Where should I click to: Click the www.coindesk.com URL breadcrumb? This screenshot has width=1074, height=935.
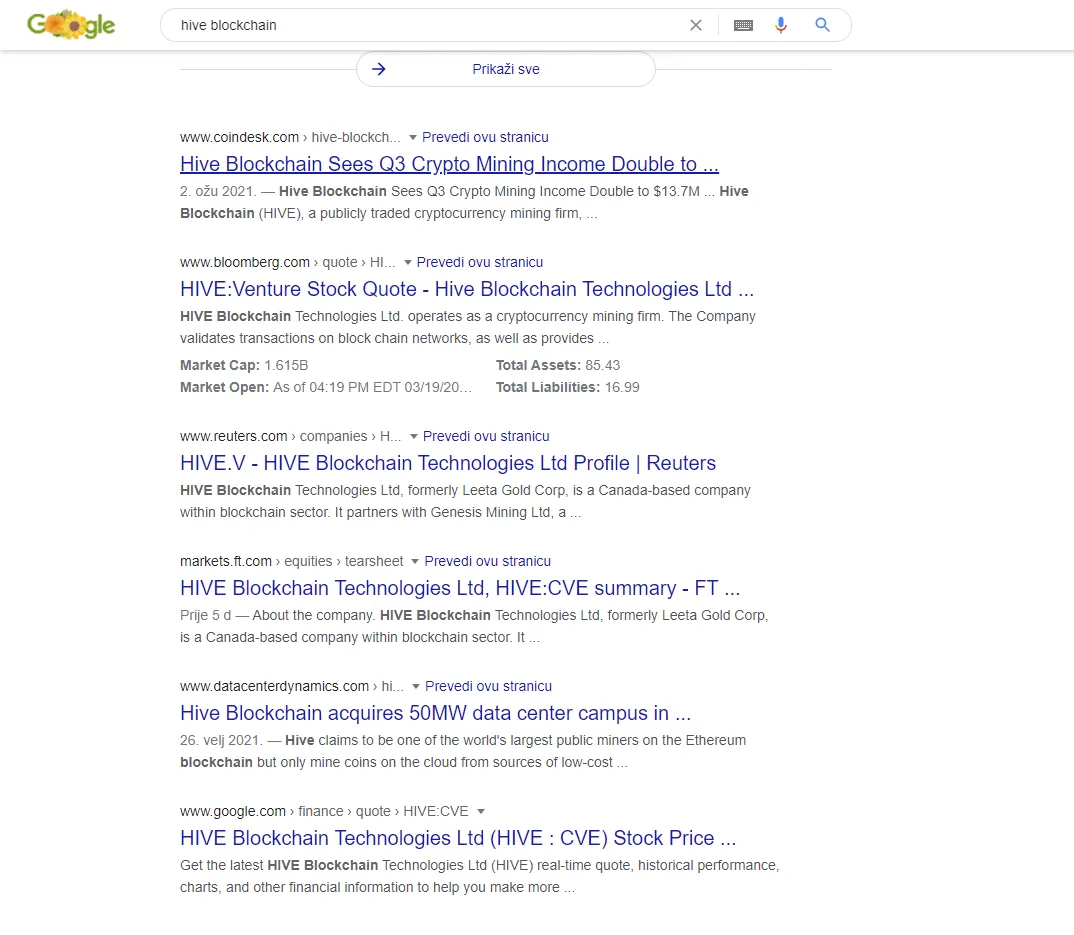coord(290,137)
